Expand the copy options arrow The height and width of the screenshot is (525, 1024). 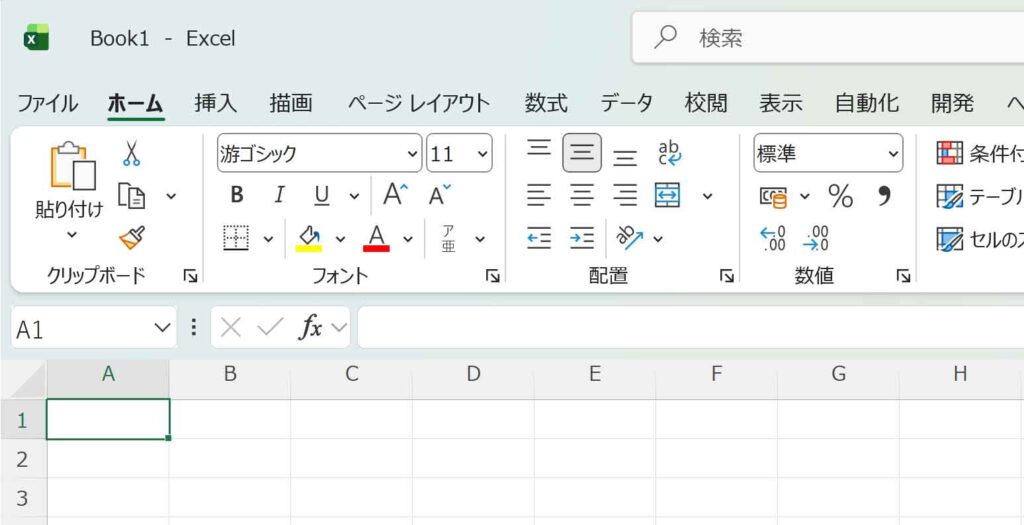(x=171, y=195)
